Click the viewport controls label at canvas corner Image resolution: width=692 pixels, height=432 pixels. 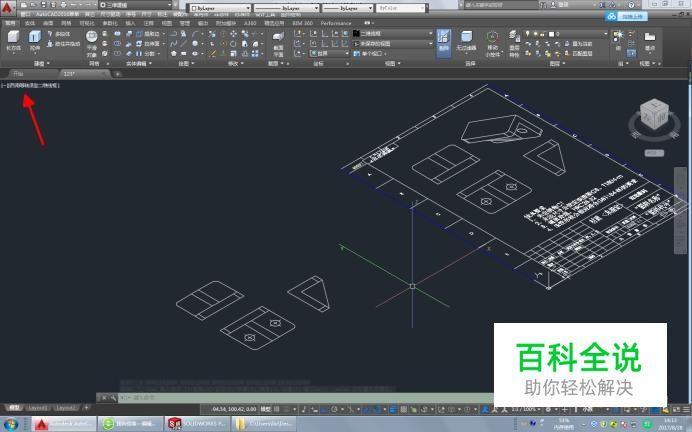(x=30, y=85)
